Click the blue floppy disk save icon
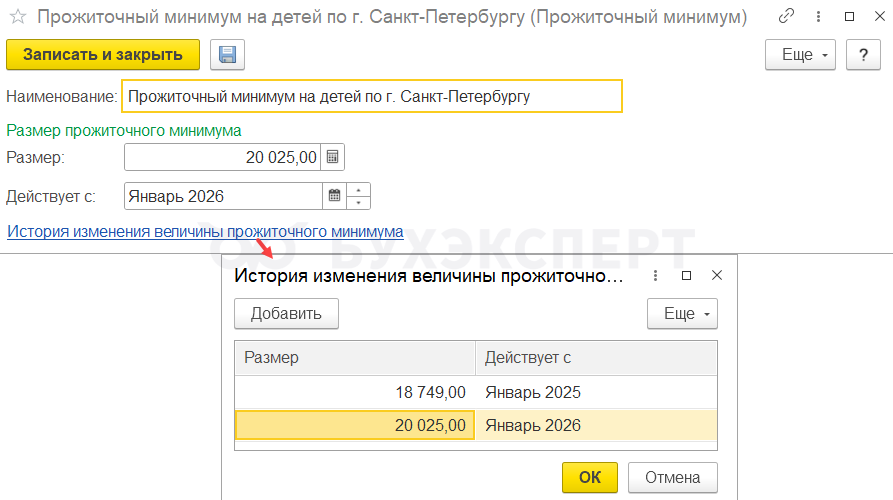Image resolution: width=893 pixels, height=500 pixels. 227,55
